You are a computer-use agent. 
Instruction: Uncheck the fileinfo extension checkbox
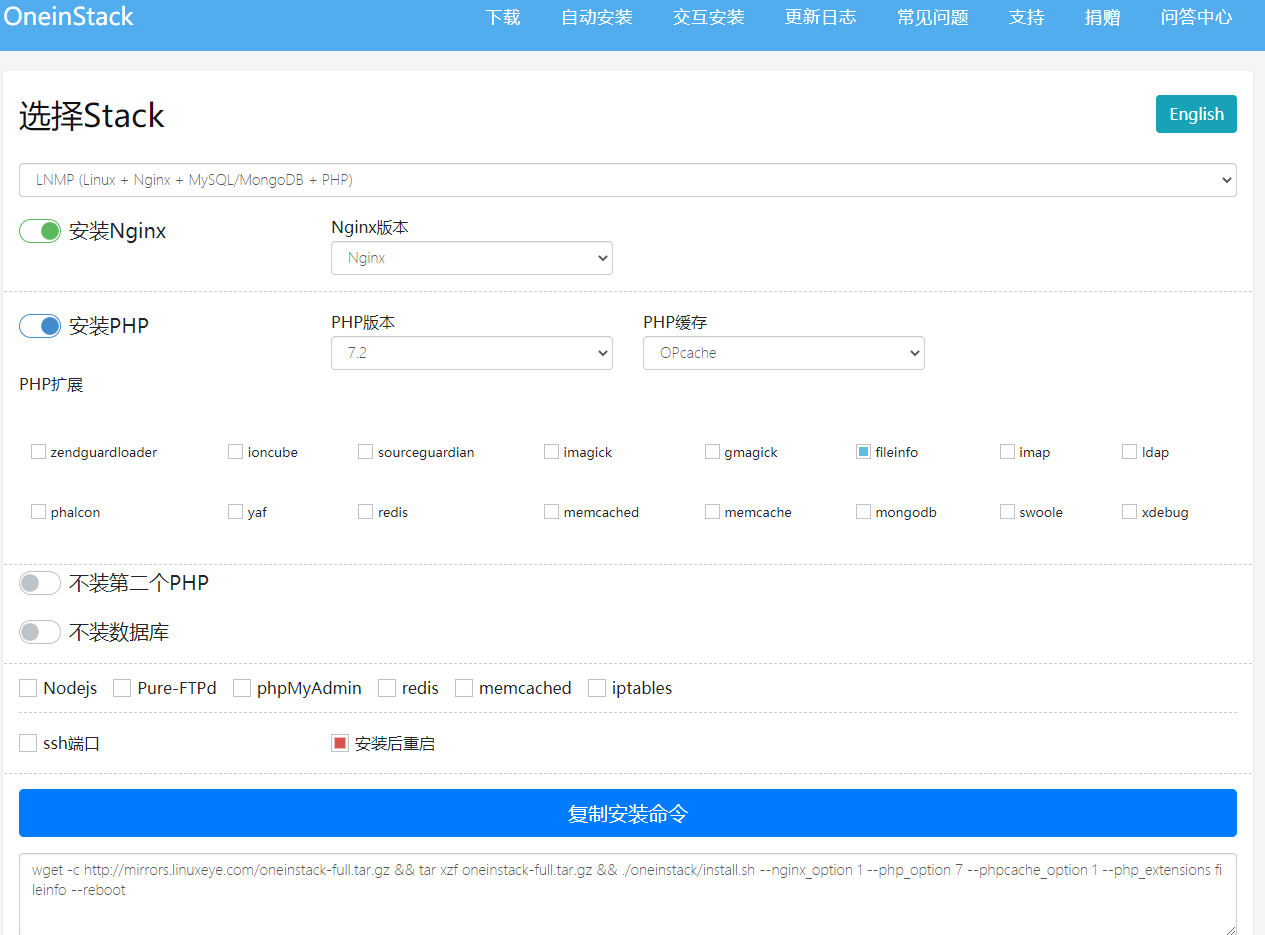(x=863, y=452)
